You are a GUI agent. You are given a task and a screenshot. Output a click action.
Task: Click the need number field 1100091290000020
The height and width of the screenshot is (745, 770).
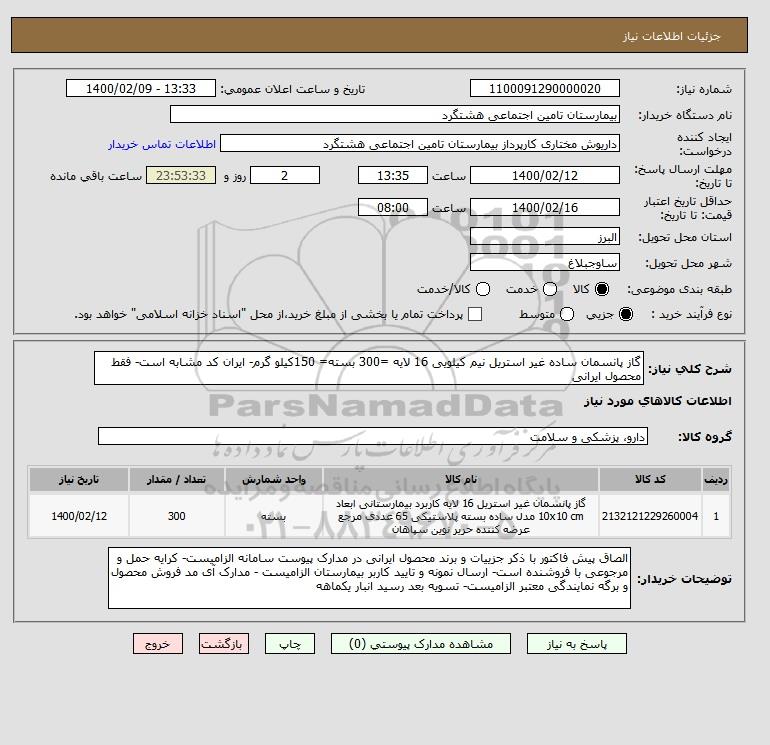coord(545,89)
